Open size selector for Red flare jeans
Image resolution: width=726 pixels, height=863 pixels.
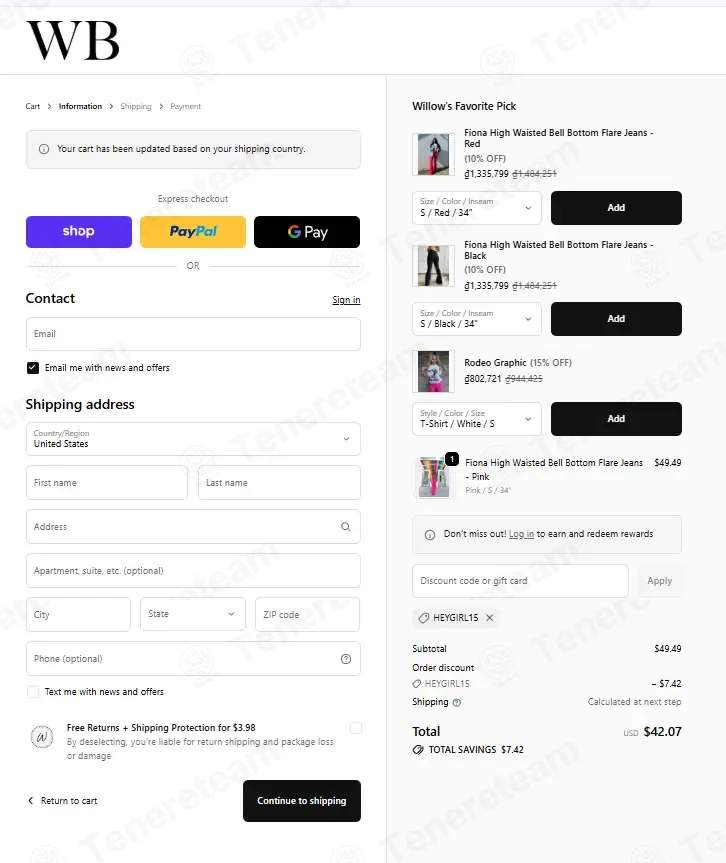pos(476,208)
